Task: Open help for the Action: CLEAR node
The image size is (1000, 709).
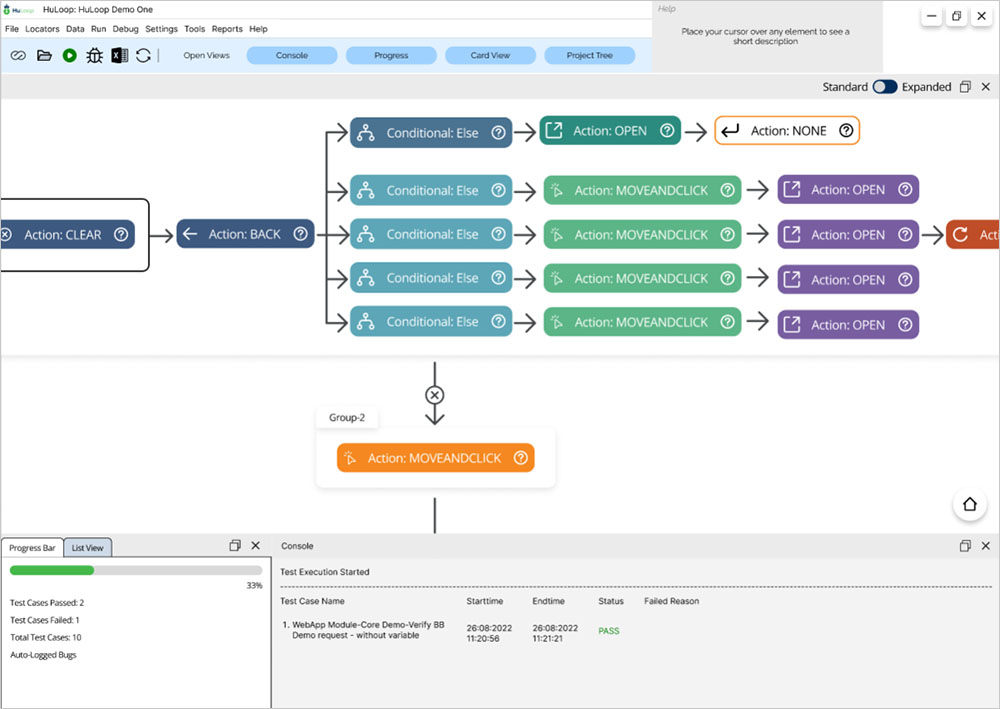Action: click(121, 234)
